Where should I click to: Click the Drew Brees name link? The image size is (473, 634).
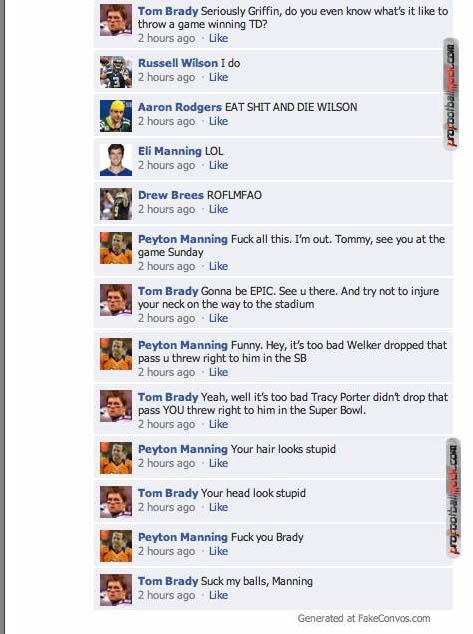coord(171,195)
